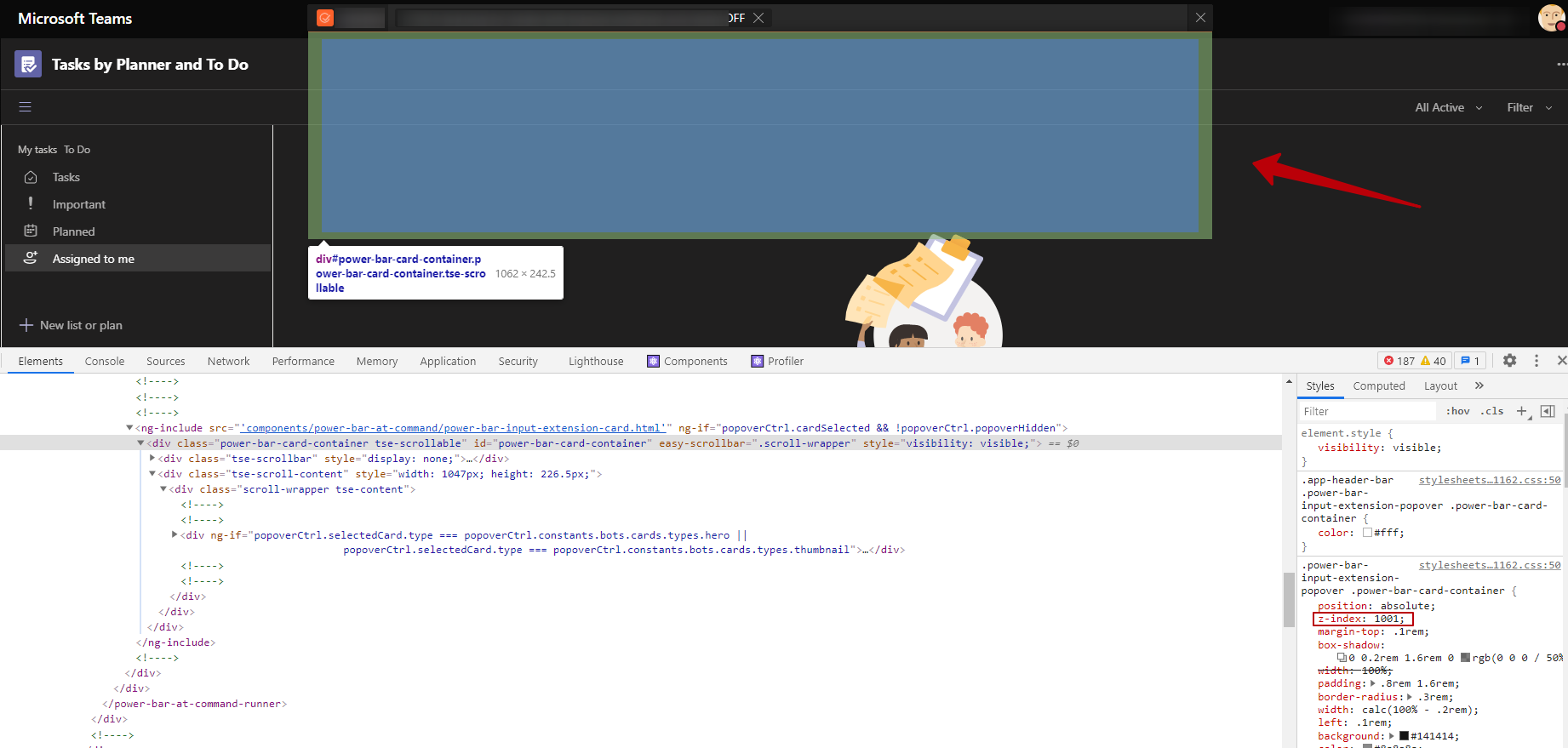1568x748 pixels.
Task: Switch to the Computed styles tab
Action: coord(1379,385)
